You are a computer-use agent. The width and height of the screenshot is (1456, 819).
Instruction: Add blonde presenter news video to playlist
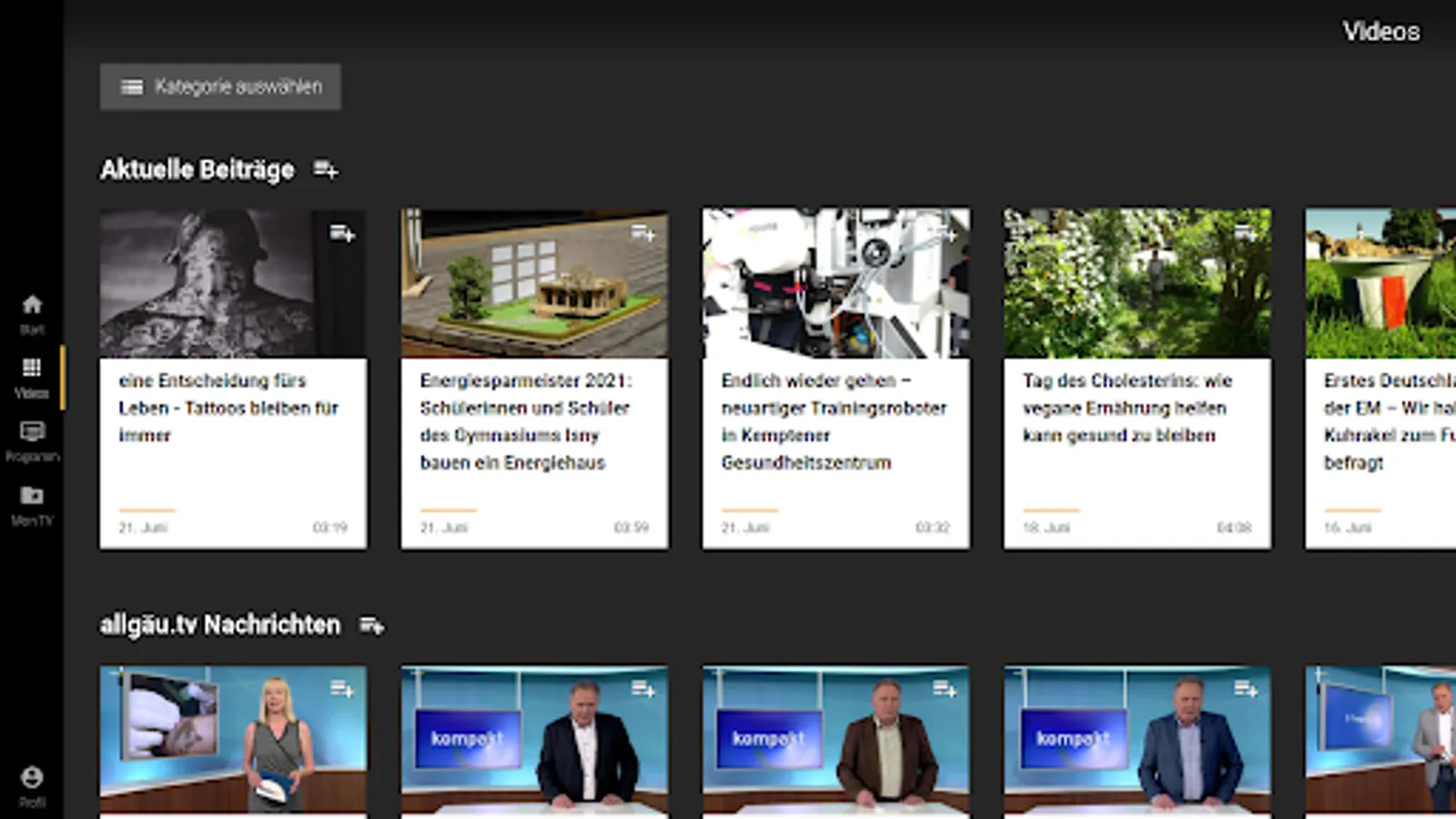click(x=342, y=689)
